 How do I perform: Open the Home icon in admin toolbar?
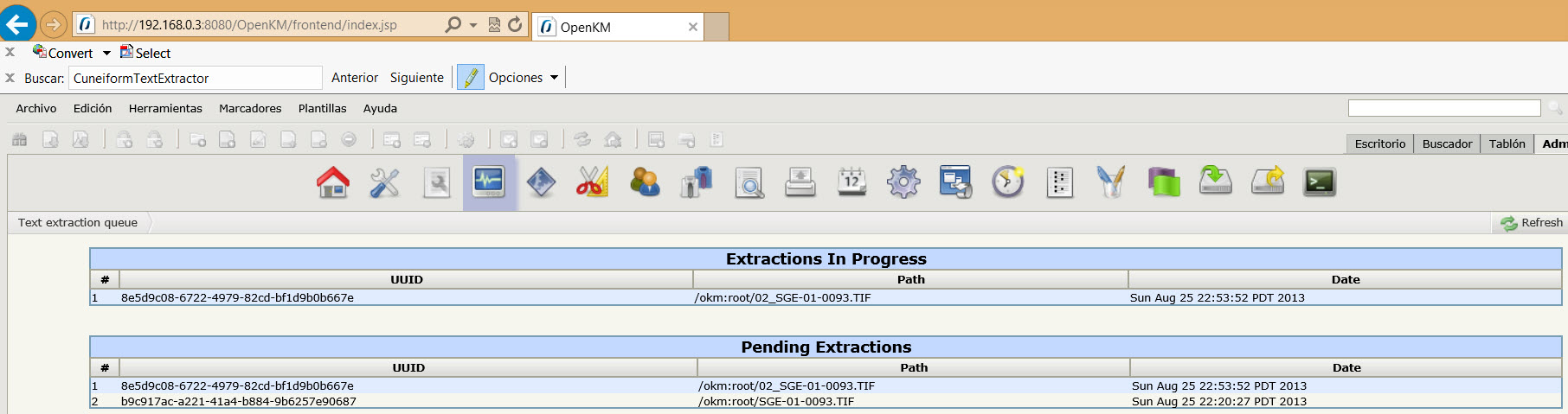point(333,182)
